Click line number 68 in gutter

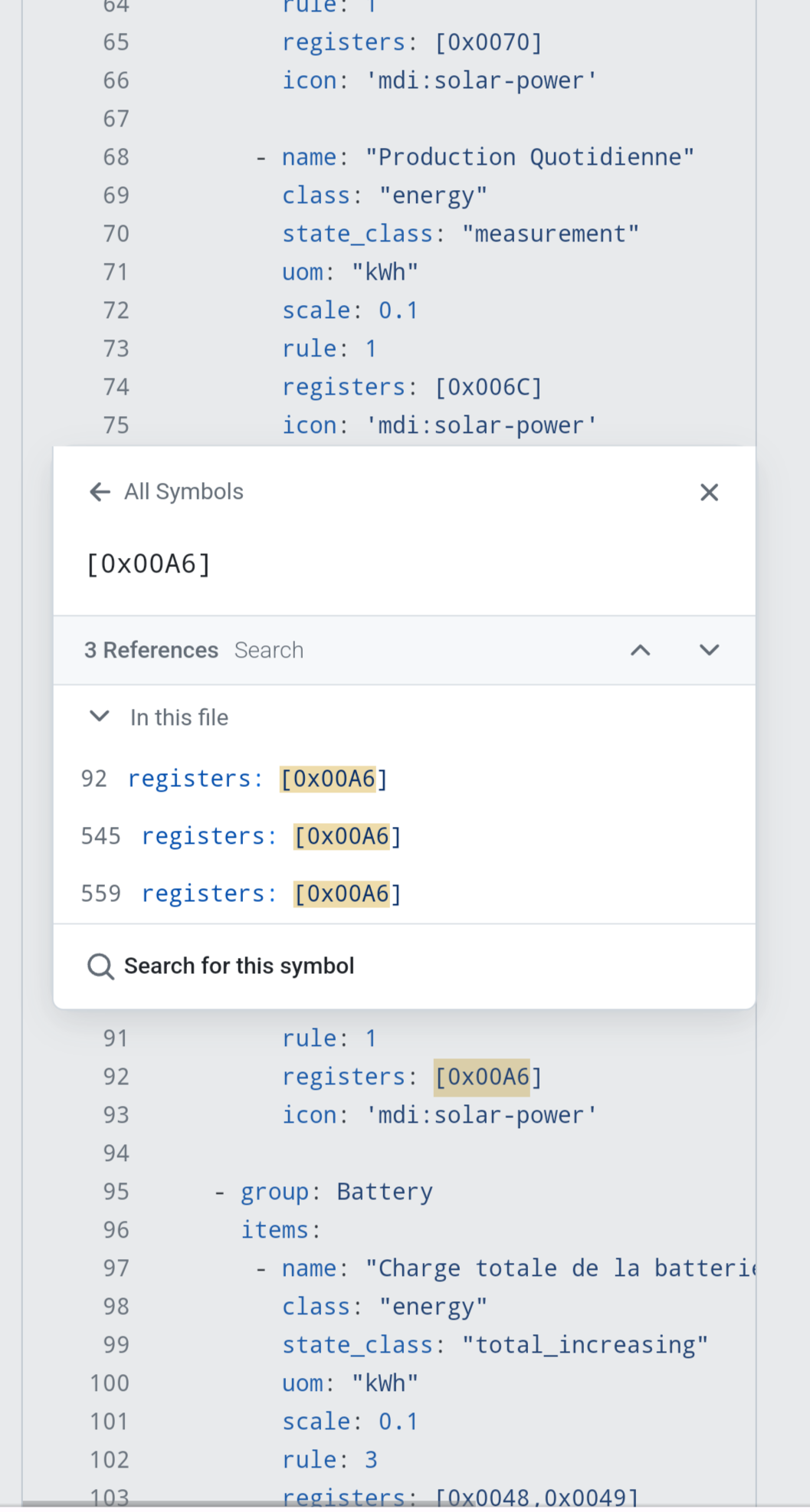[x=116, y=157]
